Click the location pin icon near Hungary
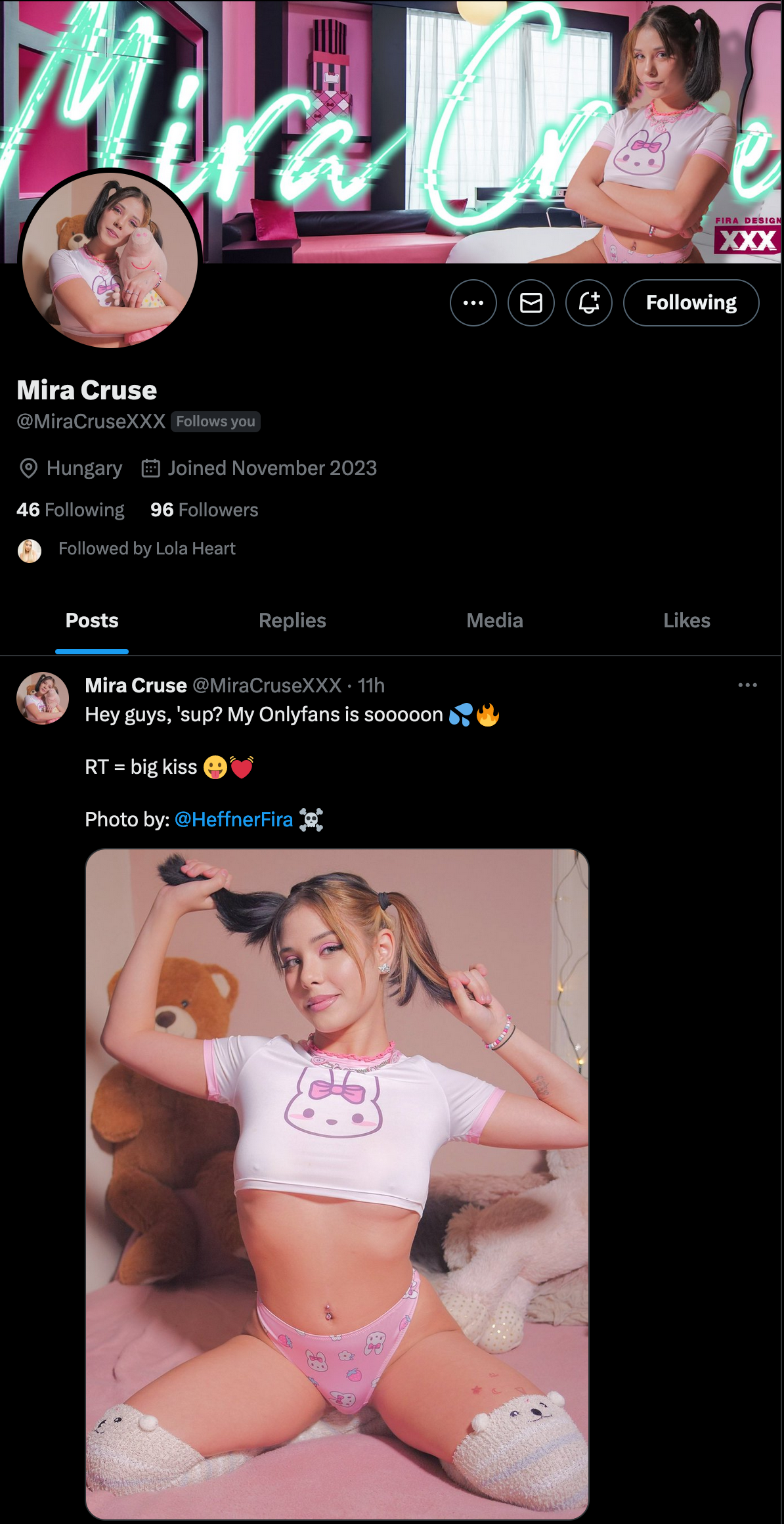784x1524 pixels. click(x=28, y=468)
